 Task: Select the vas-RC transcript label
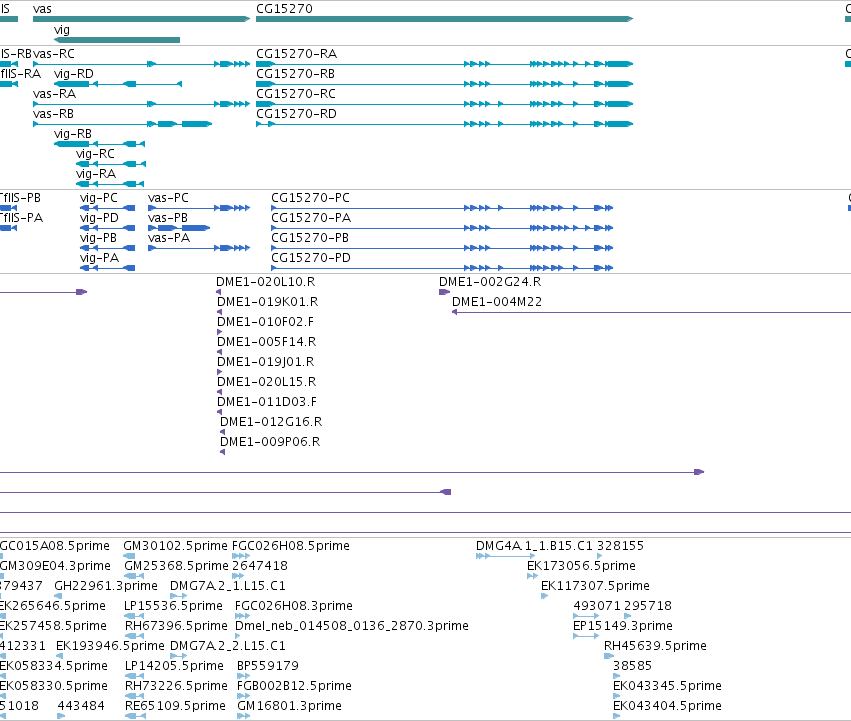(54, 54)
